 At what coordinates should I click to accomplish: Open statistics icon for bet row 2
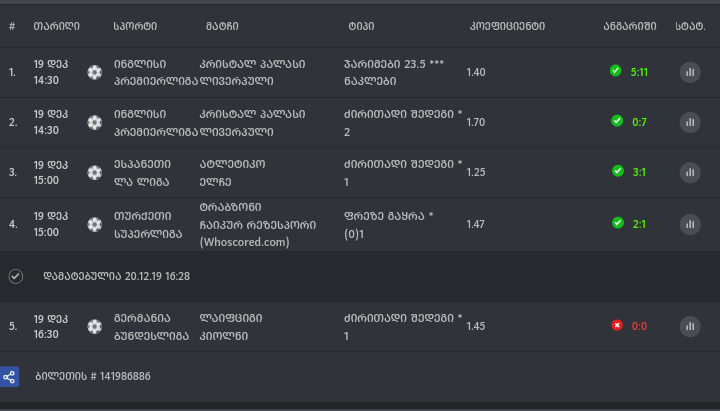(x=690, y=122)
